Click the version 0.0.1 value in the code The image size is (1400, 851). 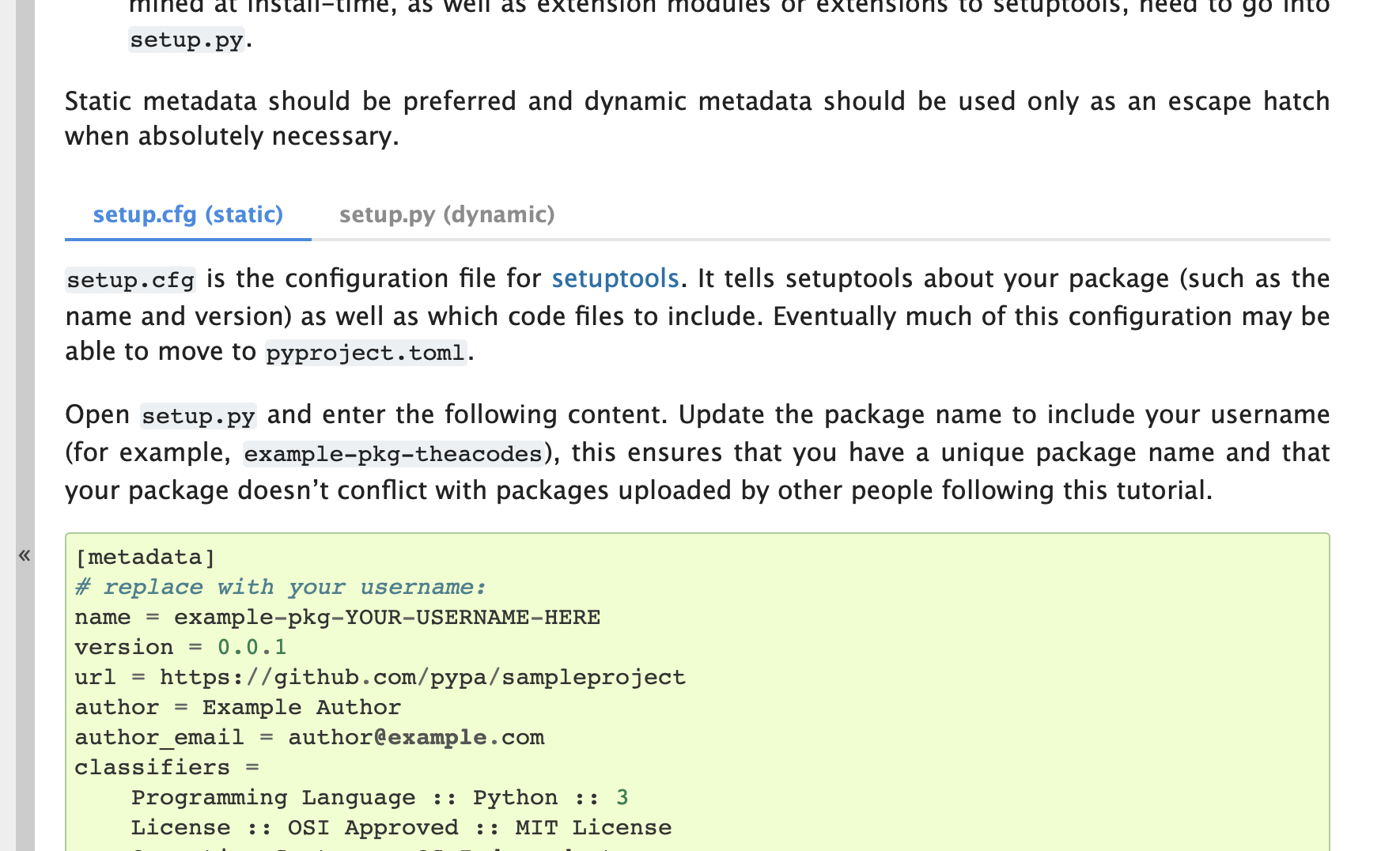point(252,647)
